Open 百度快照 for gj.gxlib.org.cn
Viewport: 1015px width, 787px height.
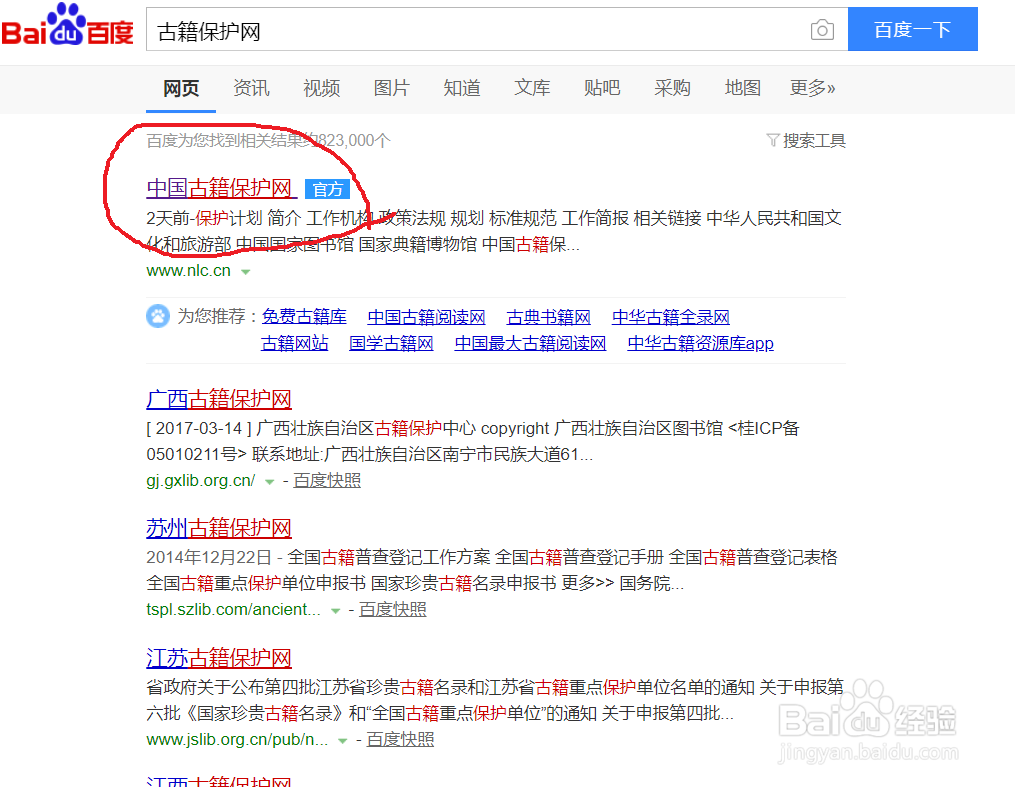tap(327, 480)
